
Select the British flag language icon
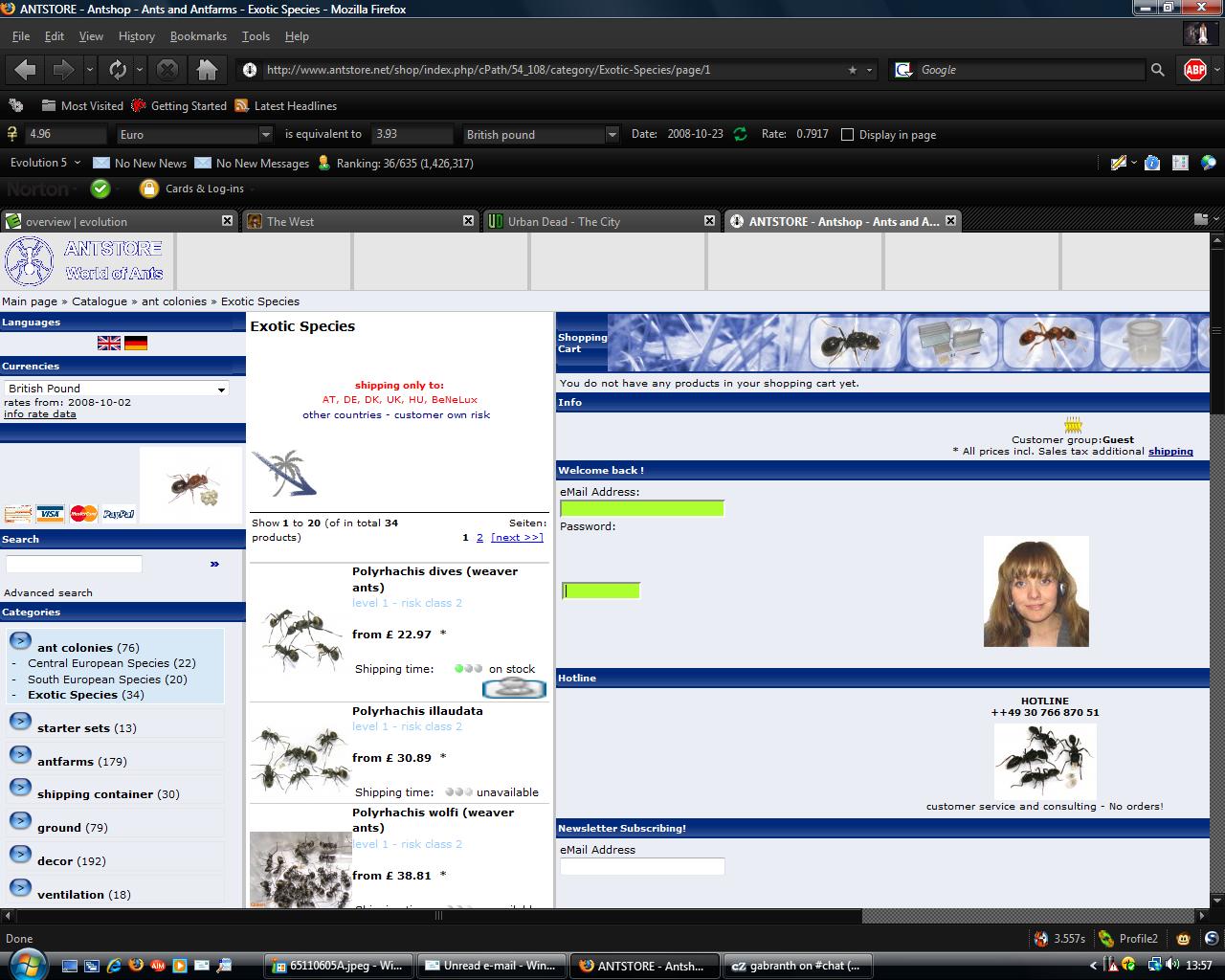click(x=109, y=343)
